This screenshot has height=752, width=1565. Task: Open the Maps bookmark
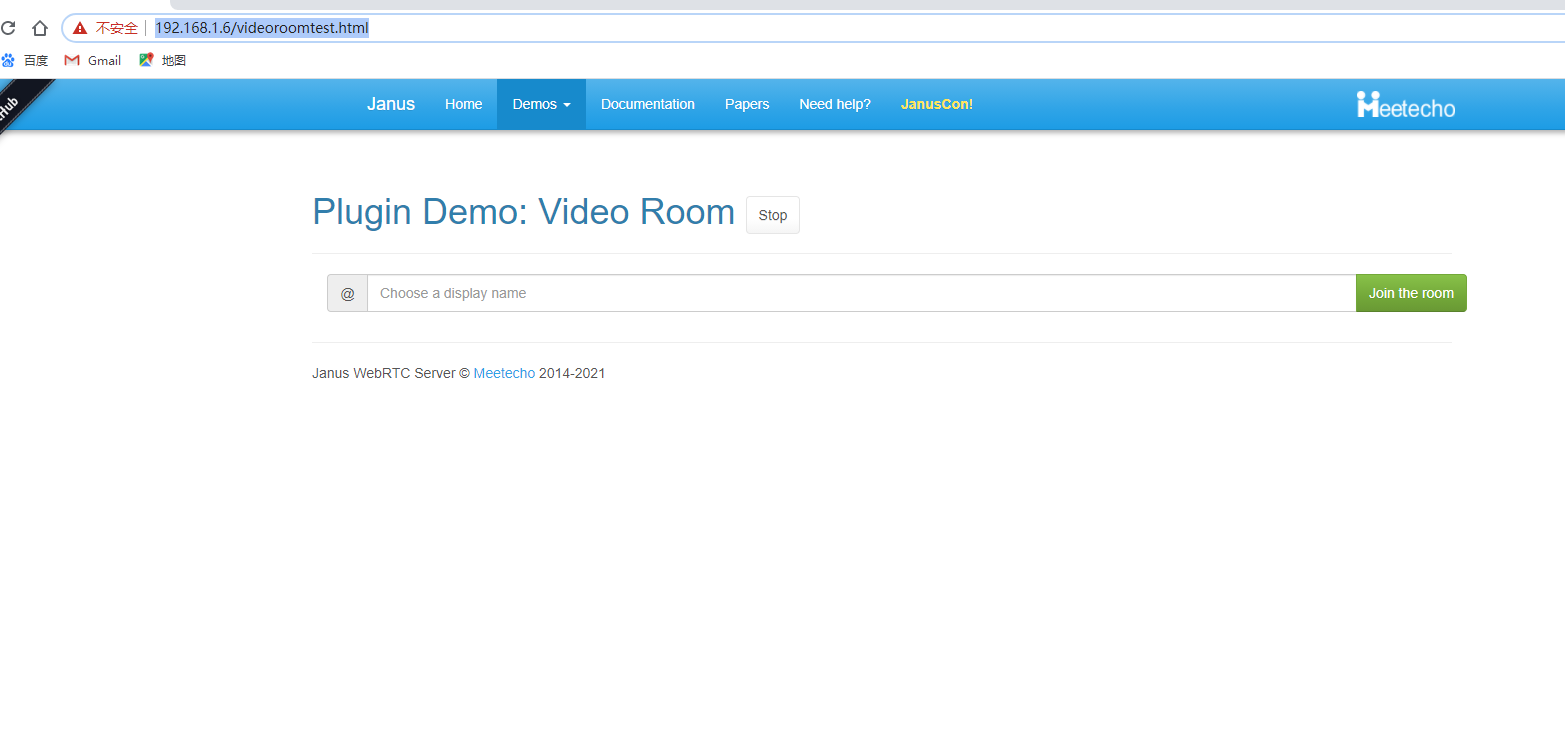[163, 60]
